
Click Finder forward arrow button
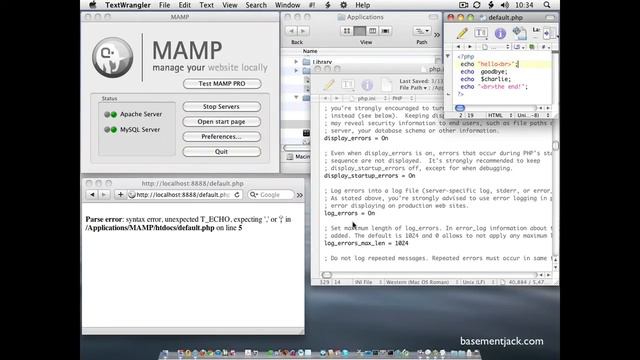303,31
